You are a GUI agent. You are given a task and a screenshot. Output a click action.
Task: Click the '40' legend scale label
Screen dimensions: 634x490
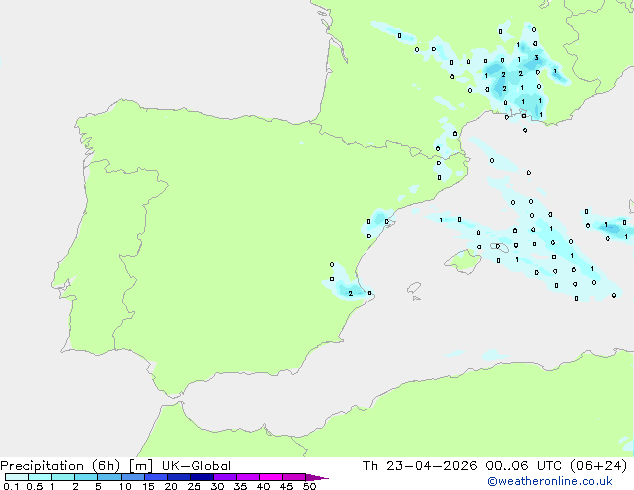tap(263, 486)
